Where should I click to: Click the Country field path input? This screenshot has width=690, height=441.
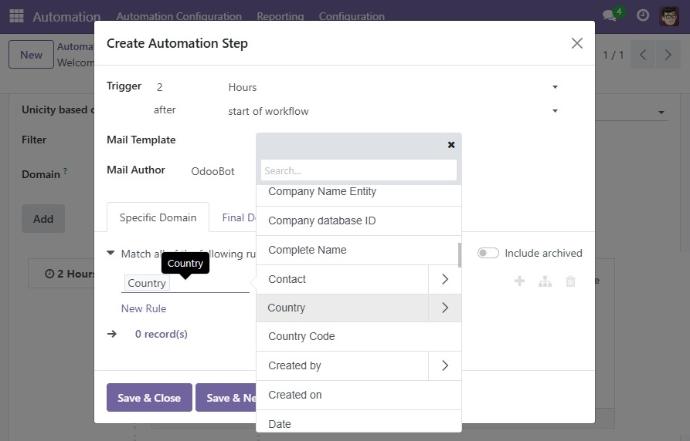pyautogui.click(x=185, y=283)
